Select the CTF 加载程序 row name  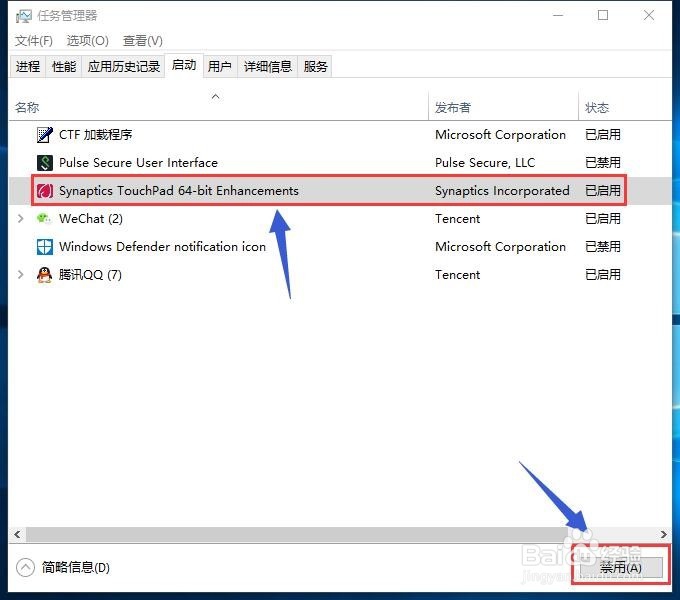pos(95,135)
